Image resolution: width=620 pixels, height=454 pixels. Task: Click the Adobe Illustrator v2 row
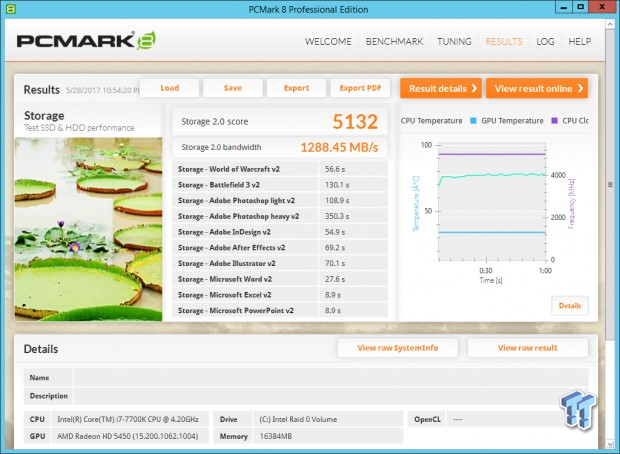pos(280,263)
